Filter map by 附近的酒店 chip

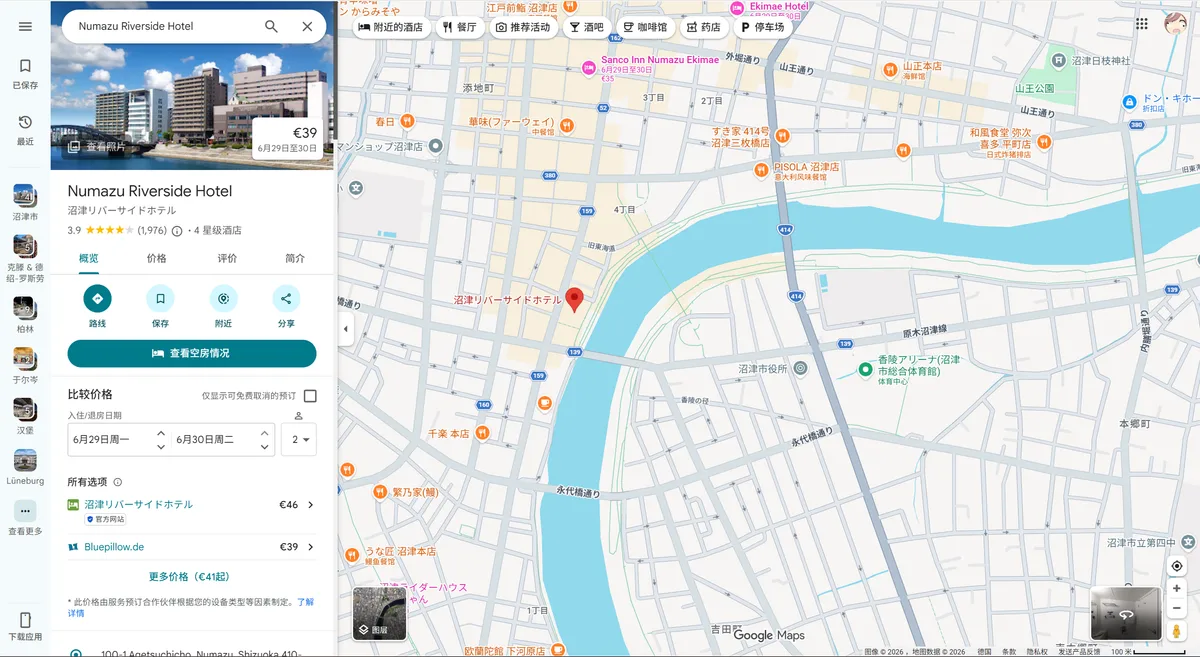click(390, 27)
